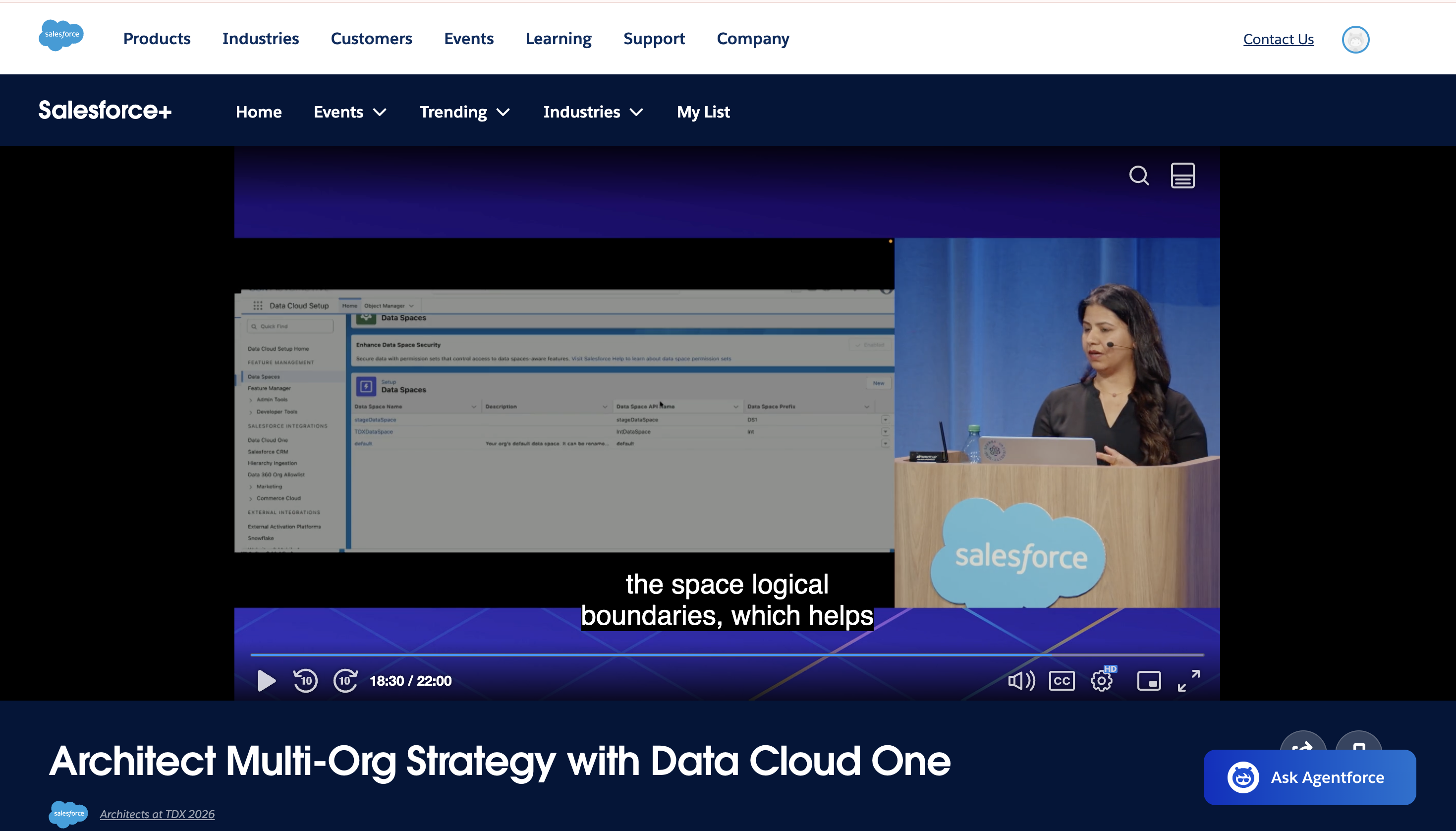Screen dimensions: 1456x831
Task: Open video search magnifier icon
Action: point(1139,176)
